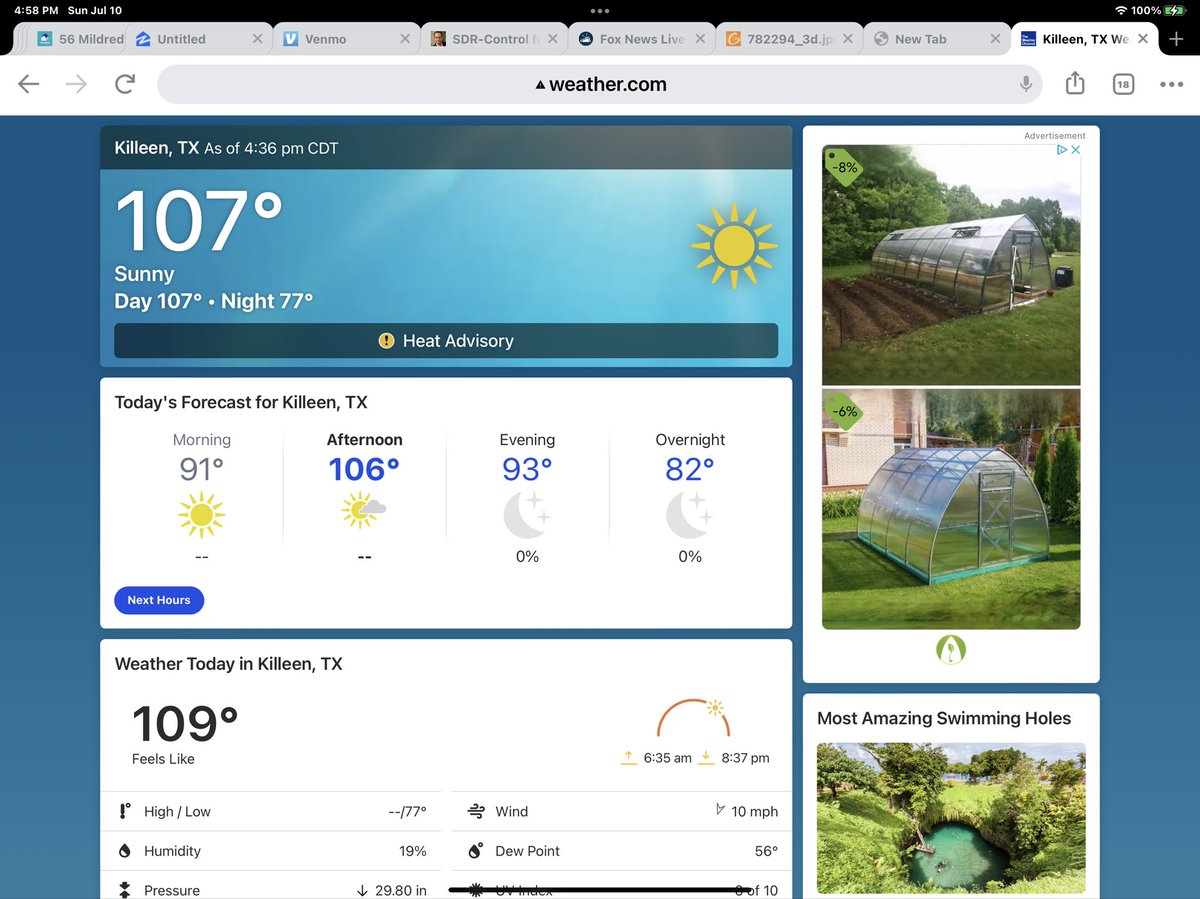Image resolution: width=1200 pixels, height=899 pixels.
Task: Open the -6% greenhouse ad image
Action: pyautogui.click(x=951, y=509)
